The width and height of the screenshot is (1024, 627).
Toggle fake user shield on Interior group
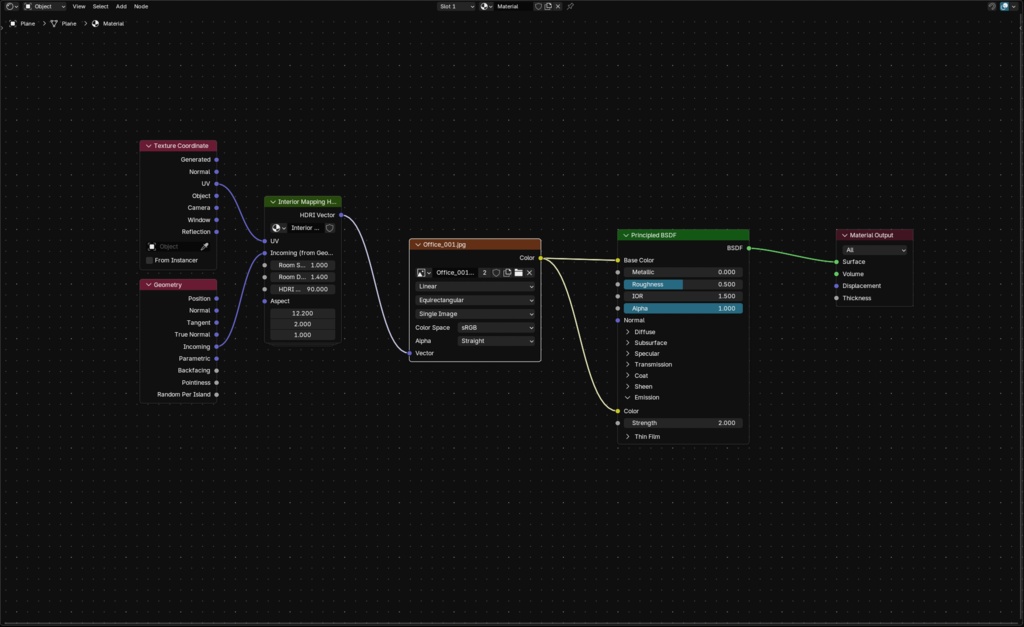point(330,228)
